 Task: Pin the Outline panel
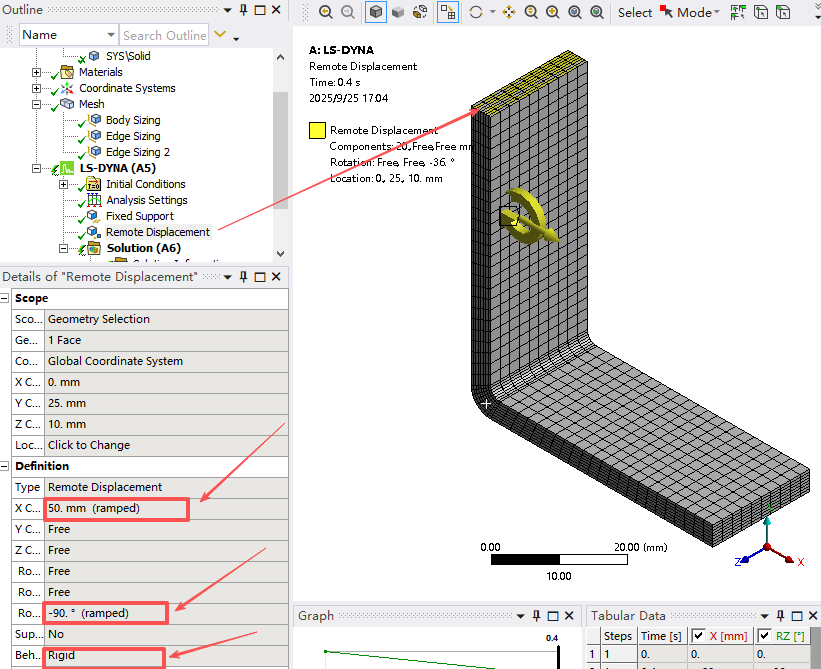pyautogui.click(x=243, y=10)
